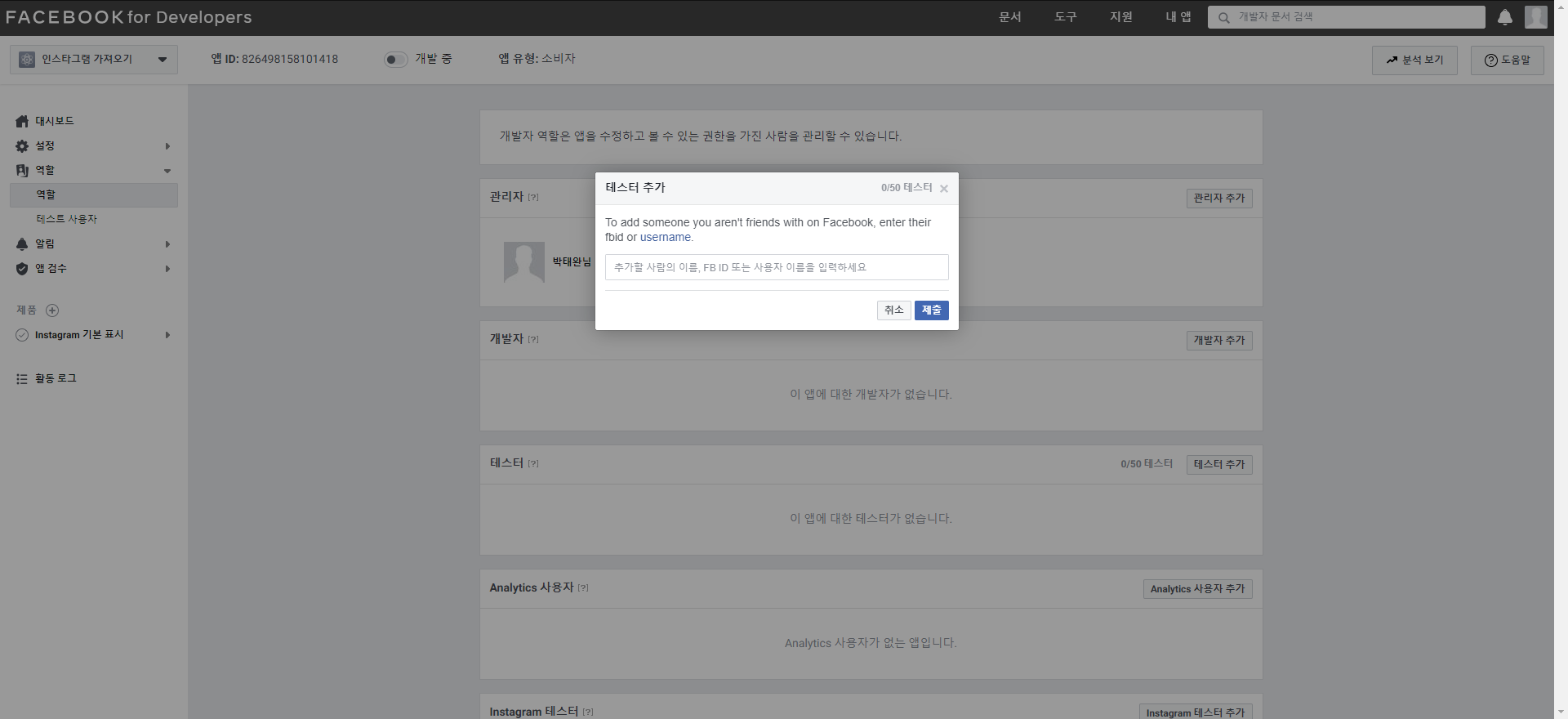
Task: Click the help tooltip [?] next to 개발자
Action: (533, 339)
